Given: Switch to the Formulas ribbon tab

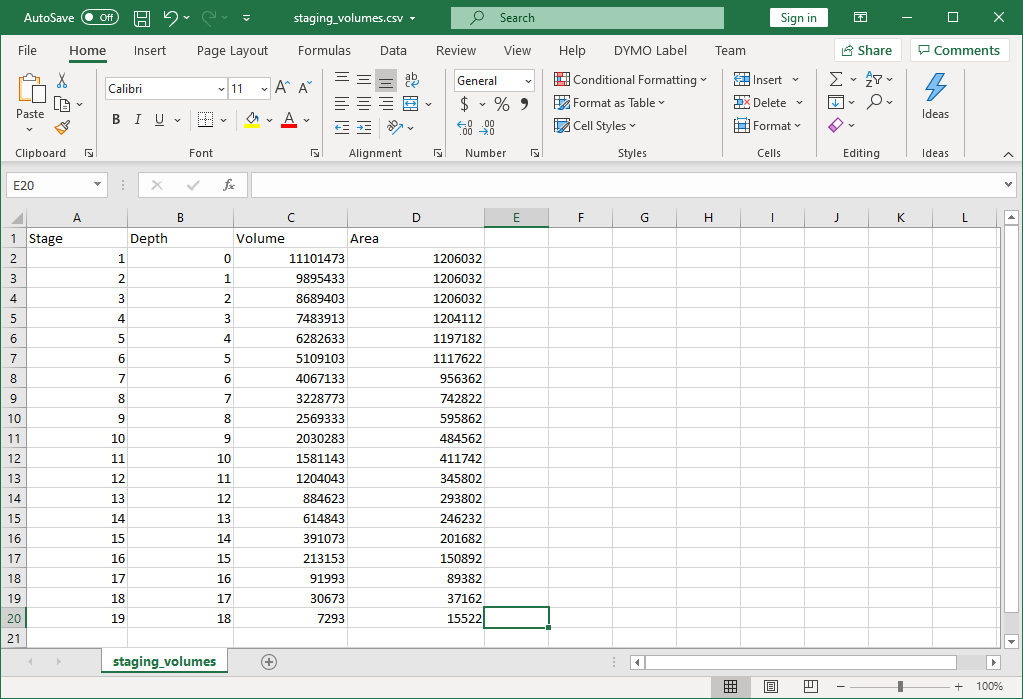Looking at the screenshot, I should [x=324, y=50].
